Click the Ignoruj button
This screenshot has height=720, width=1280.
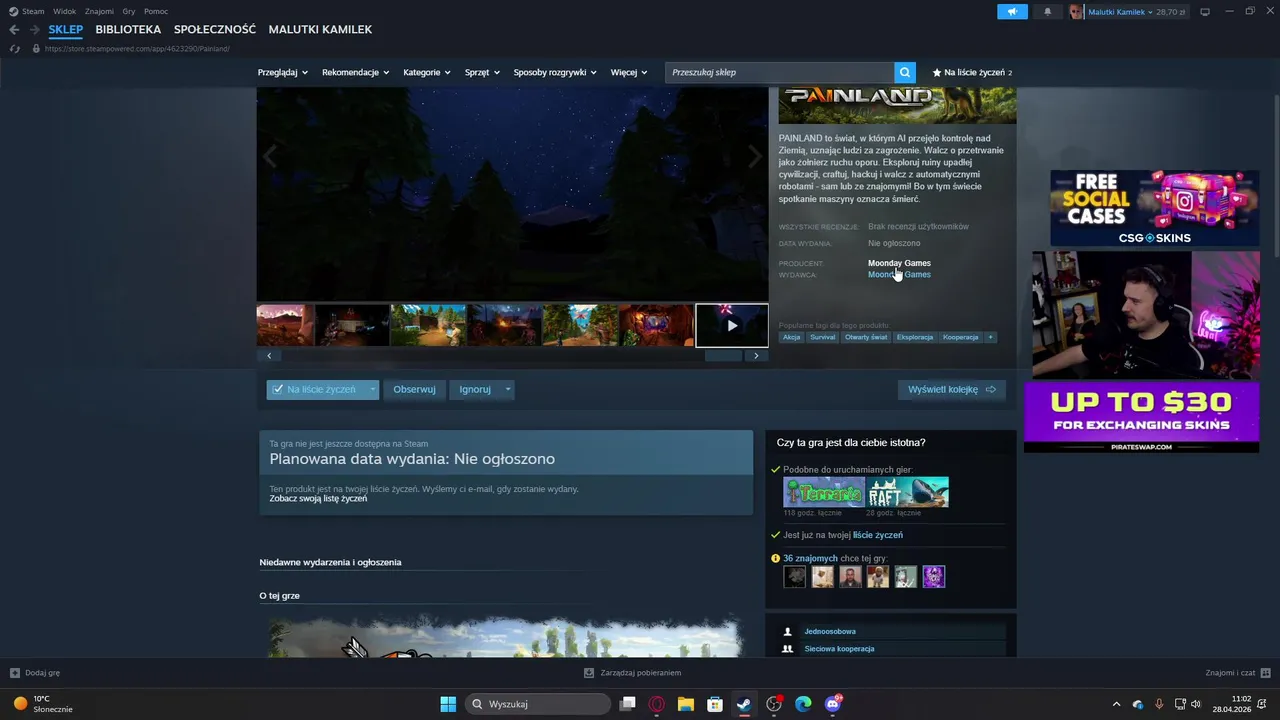coord(475,389)
